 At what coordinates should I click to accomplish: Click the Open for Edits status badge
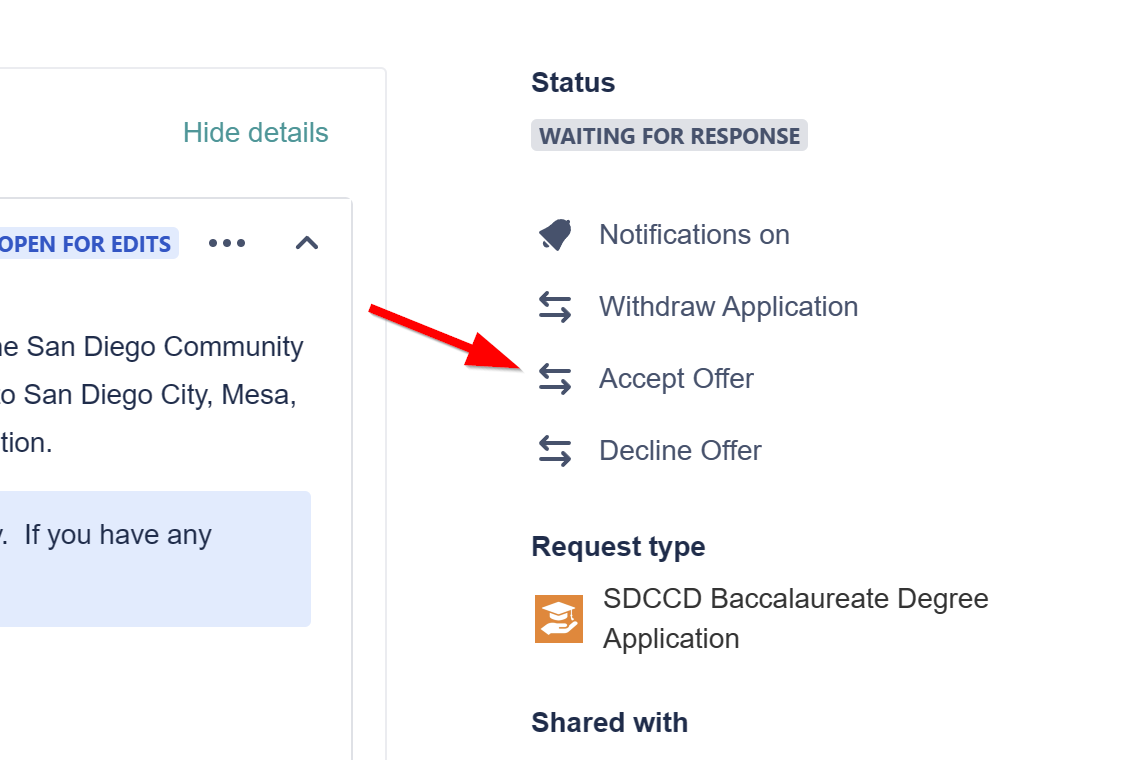pyautogui.click(x=86, y=244)
